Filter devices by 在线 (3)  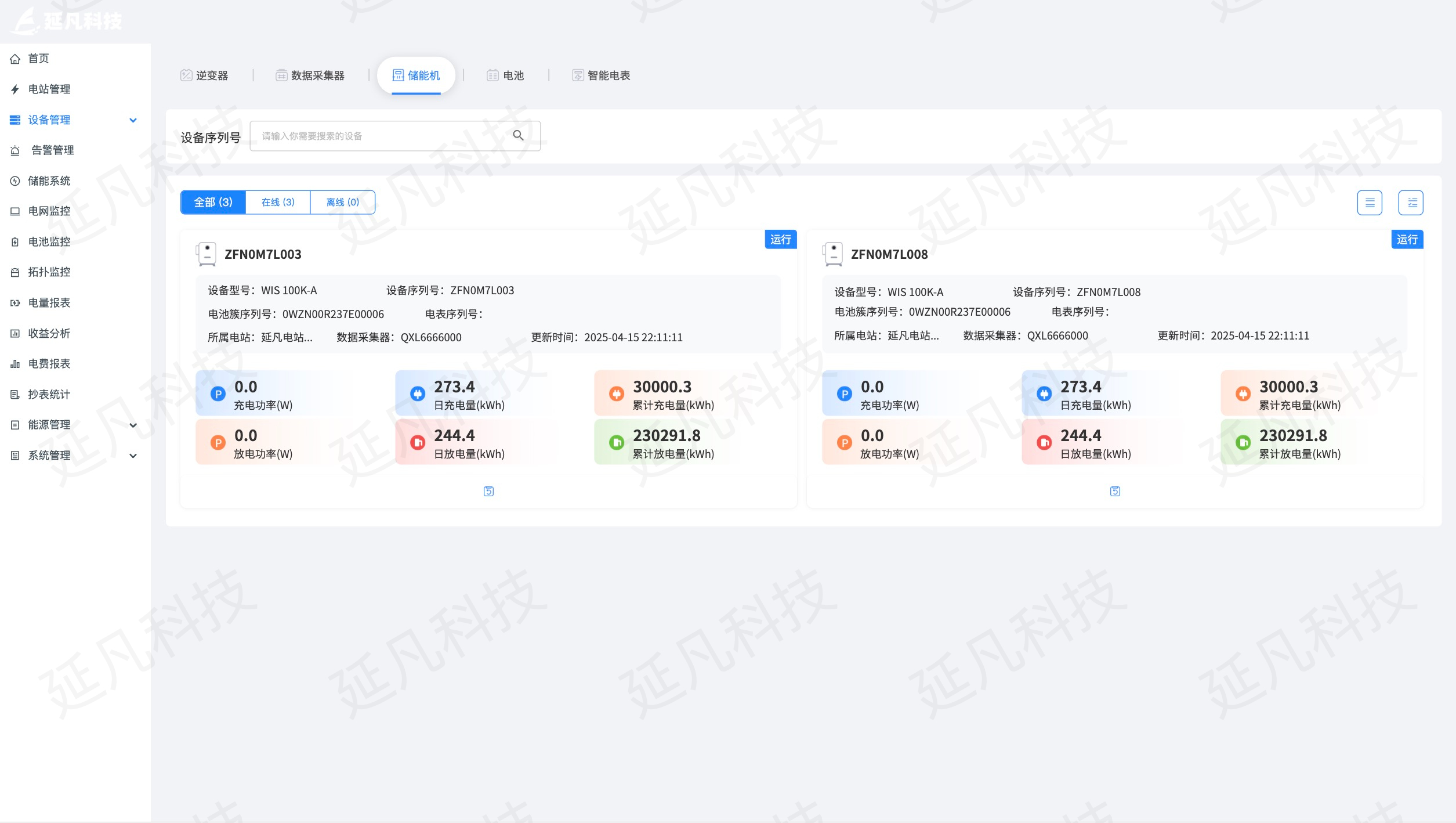click(x=278, y=202)
